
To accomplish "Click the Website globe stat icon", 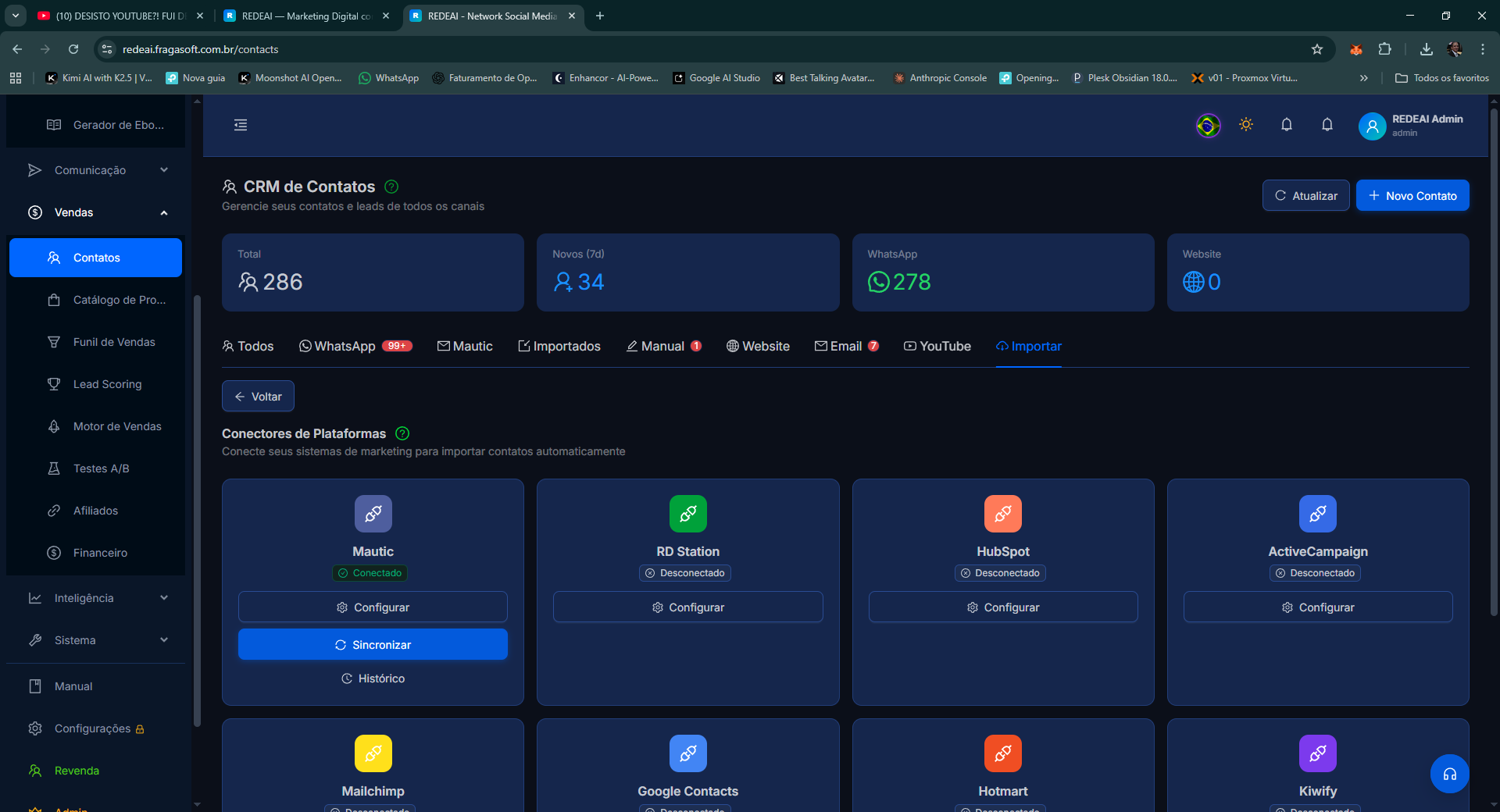I will 1193,282.
